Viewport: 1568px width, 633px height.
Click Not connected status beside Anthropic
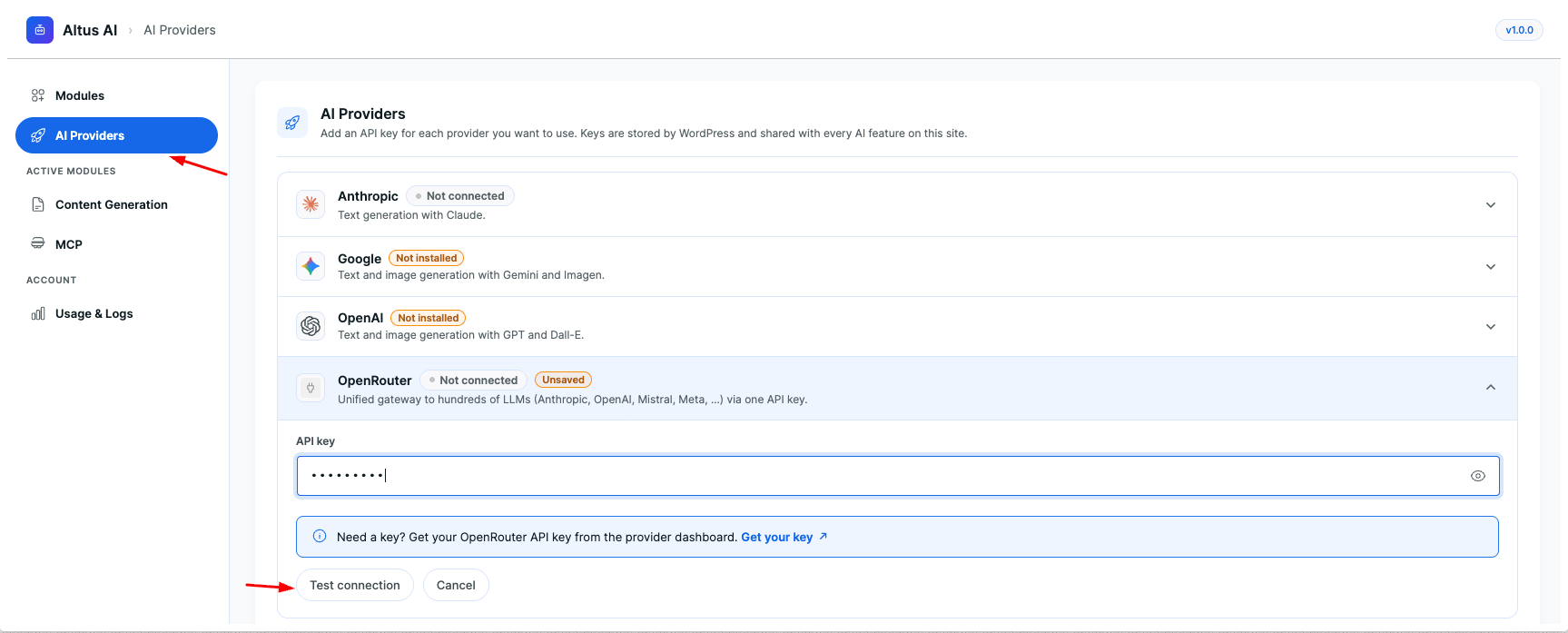(x=460, y=195)
